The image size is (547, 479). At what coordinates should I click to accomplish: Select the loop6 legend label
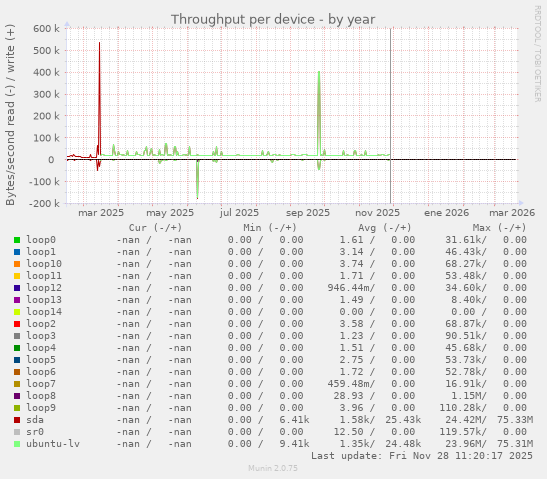click(41, 372)
